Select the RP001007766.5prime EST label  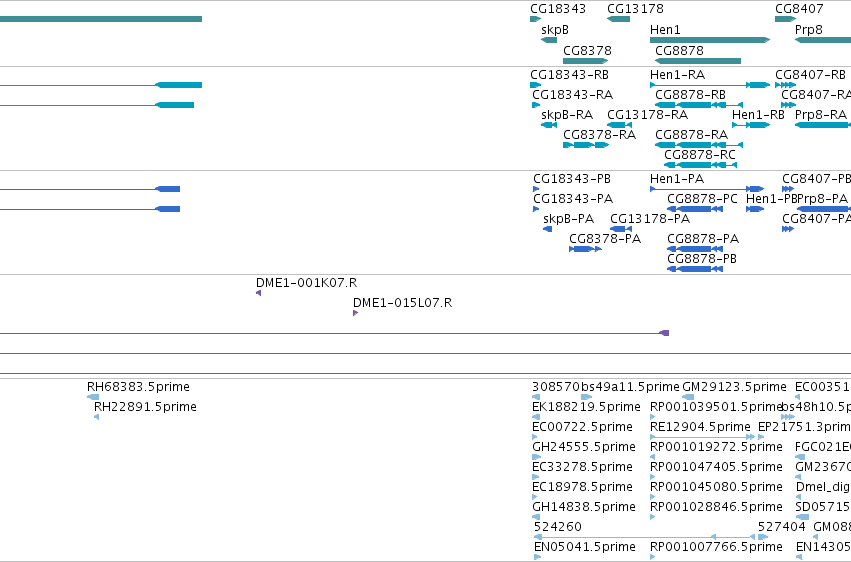716,547
